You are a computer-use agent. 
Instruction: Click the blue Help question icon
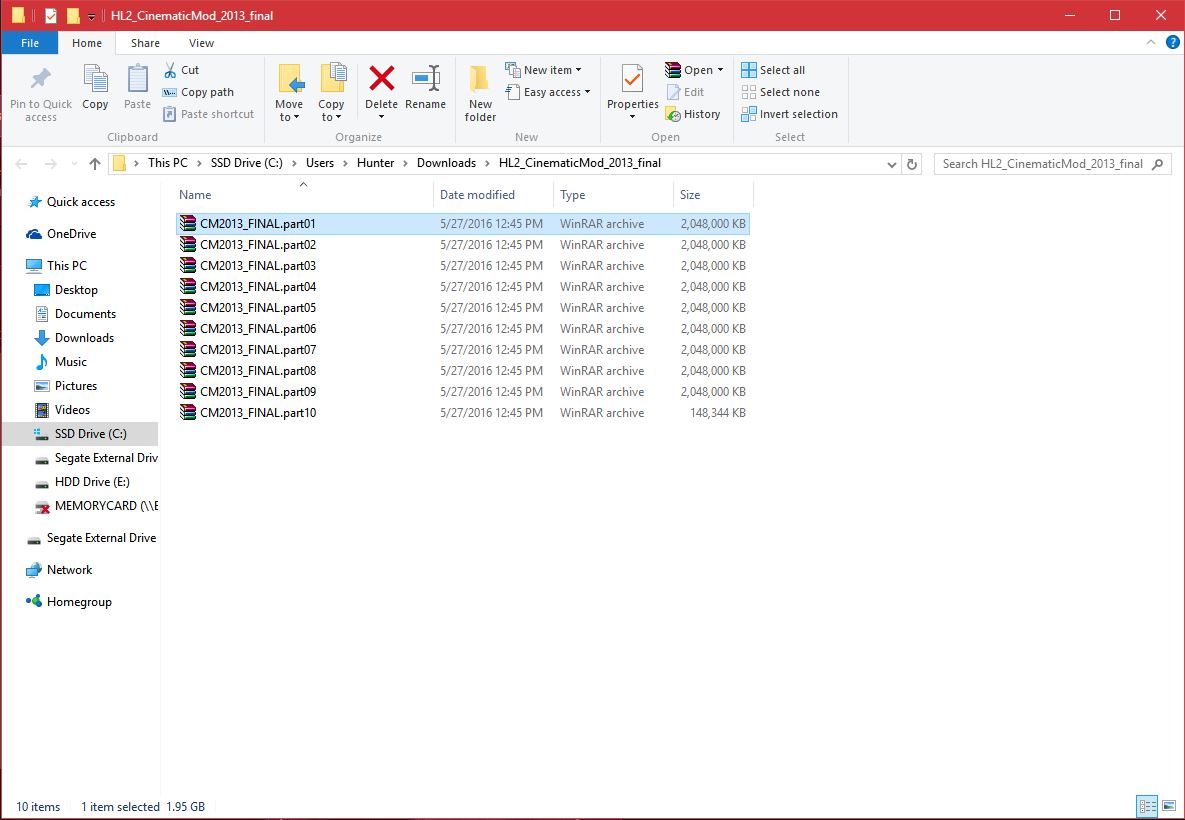[1172, 42]
